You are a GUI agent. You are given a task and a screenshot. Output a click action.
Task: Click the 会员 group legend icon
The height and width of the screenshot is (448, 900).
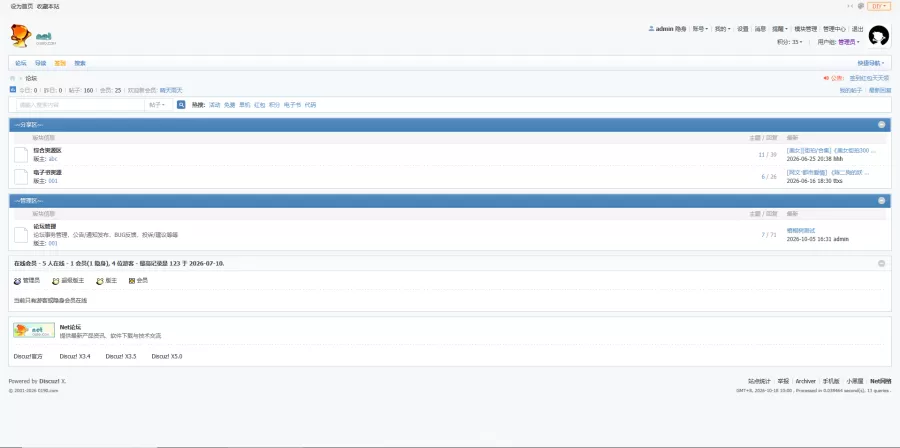[132, 281]
